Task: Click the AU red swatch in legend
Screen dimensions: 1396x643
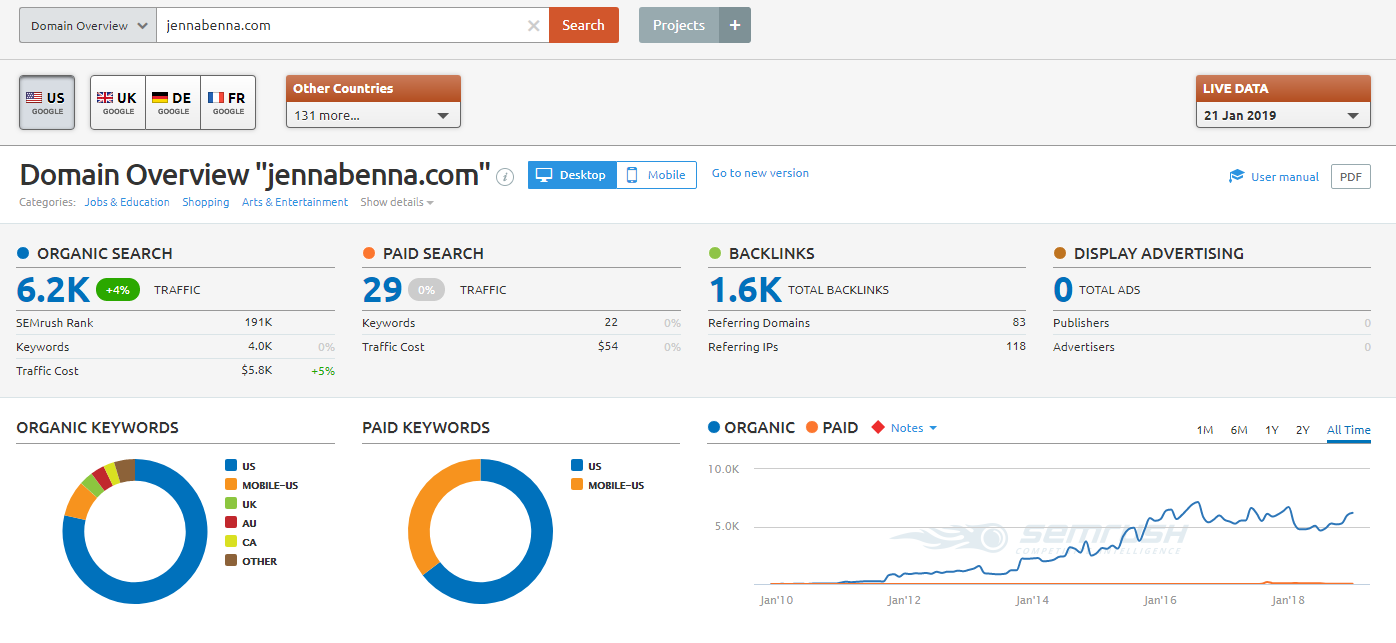Action: pyautogui.click(x=231, y=523)
